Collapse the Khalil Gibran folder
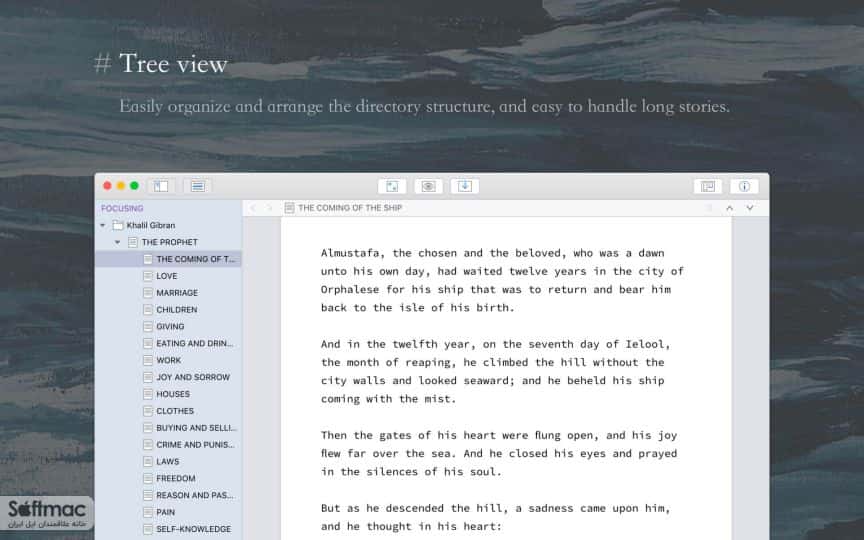The image size is (864, 540). (102, 225)
